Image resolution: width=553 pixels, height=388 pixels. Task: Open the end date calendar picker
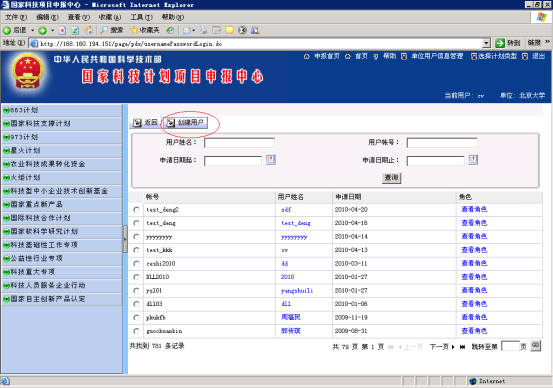click(473, 159)
